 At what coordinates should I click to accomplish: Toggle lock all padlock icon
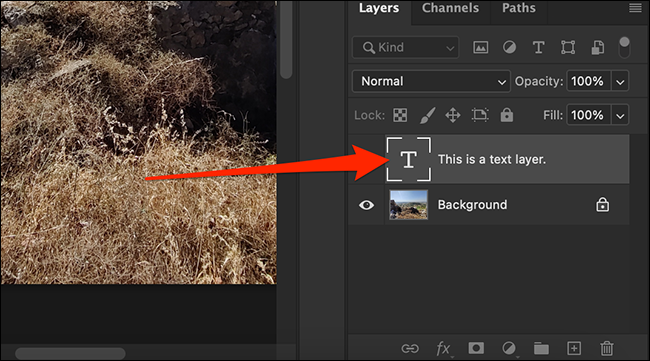click(x=507, y=115)
